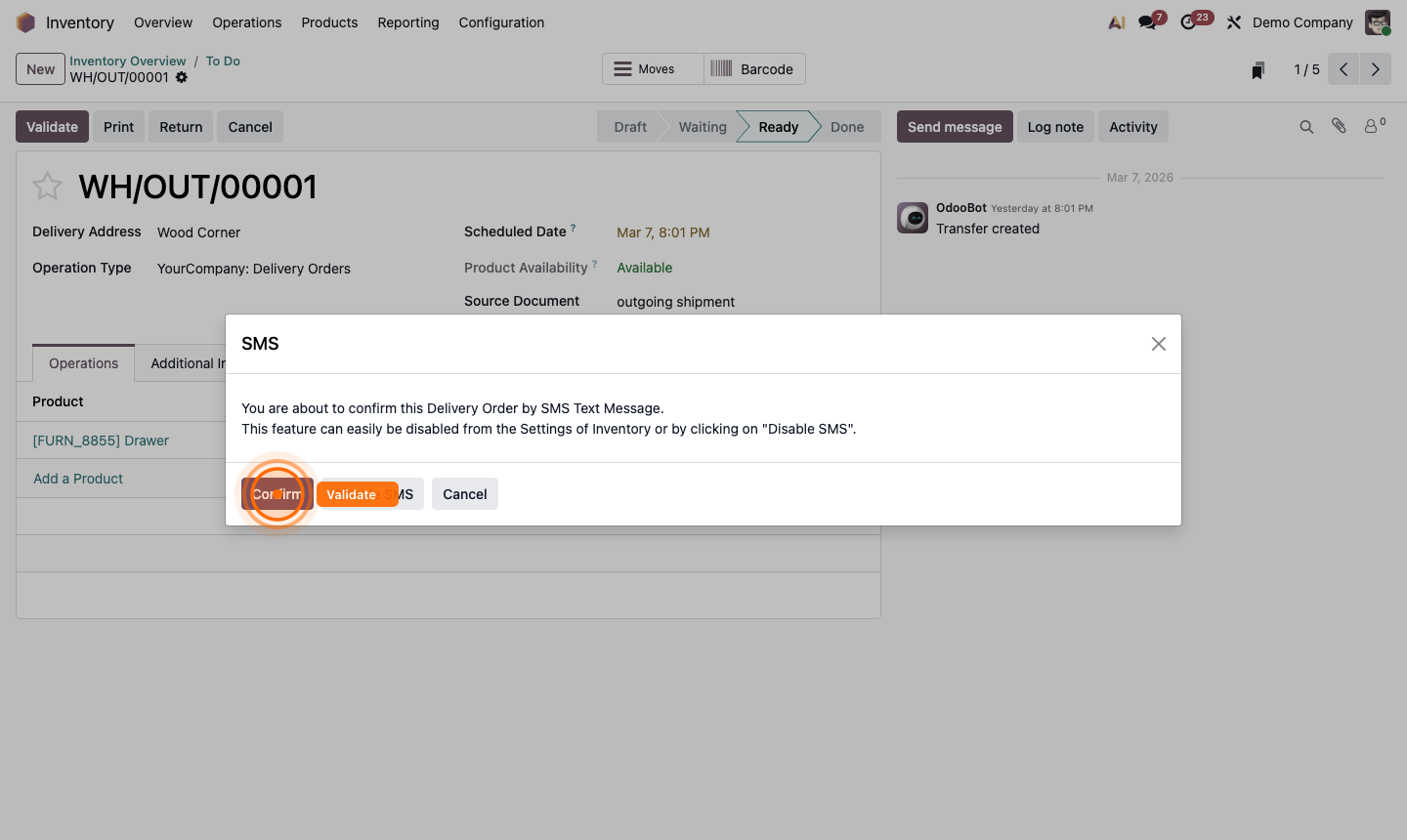Click the Inventory app cube icon
The height and width of the screenshot is (840, 1407).
coord(25,21)
